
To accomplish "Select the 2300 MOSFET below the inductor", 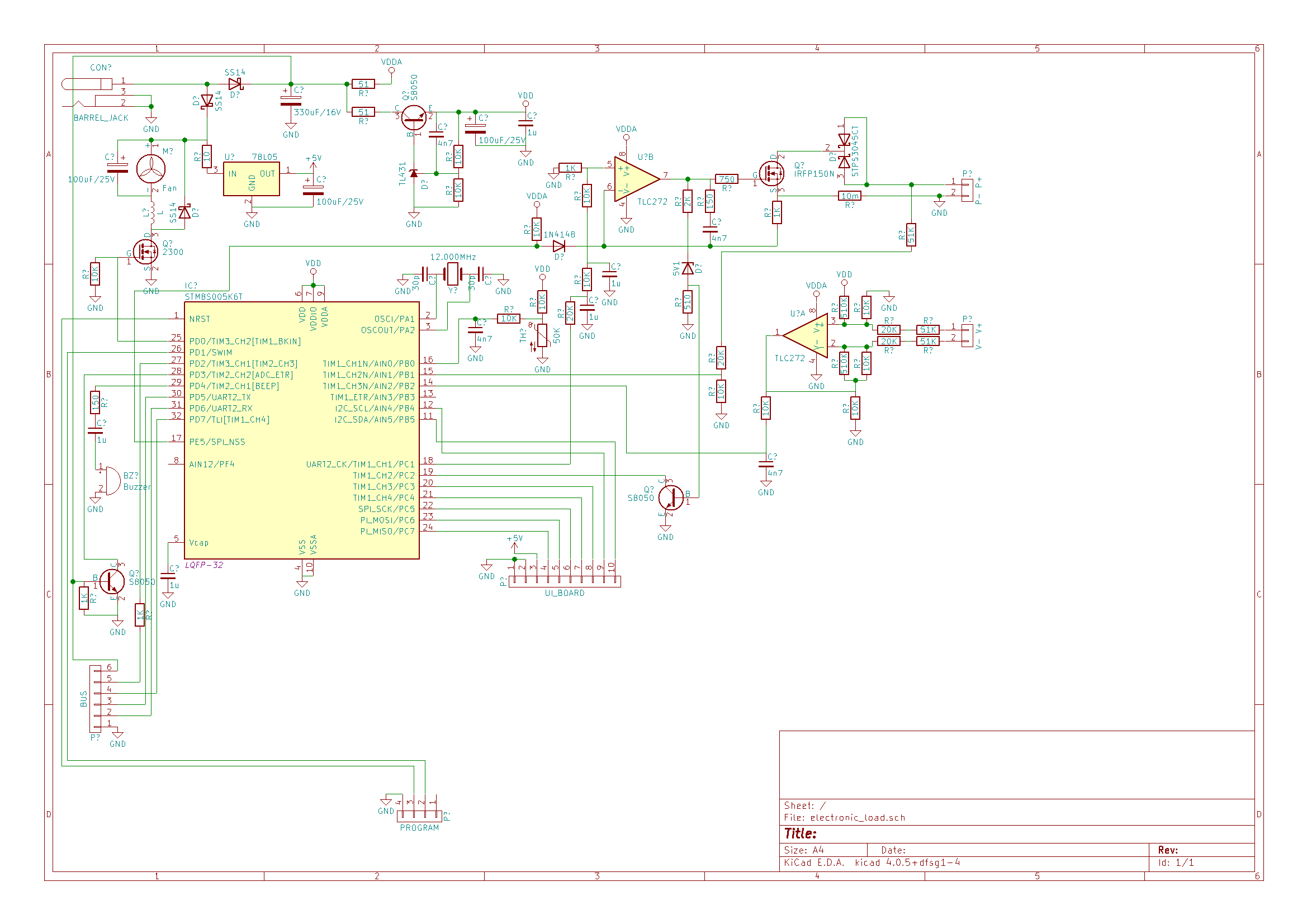I will tap(146, 252).
